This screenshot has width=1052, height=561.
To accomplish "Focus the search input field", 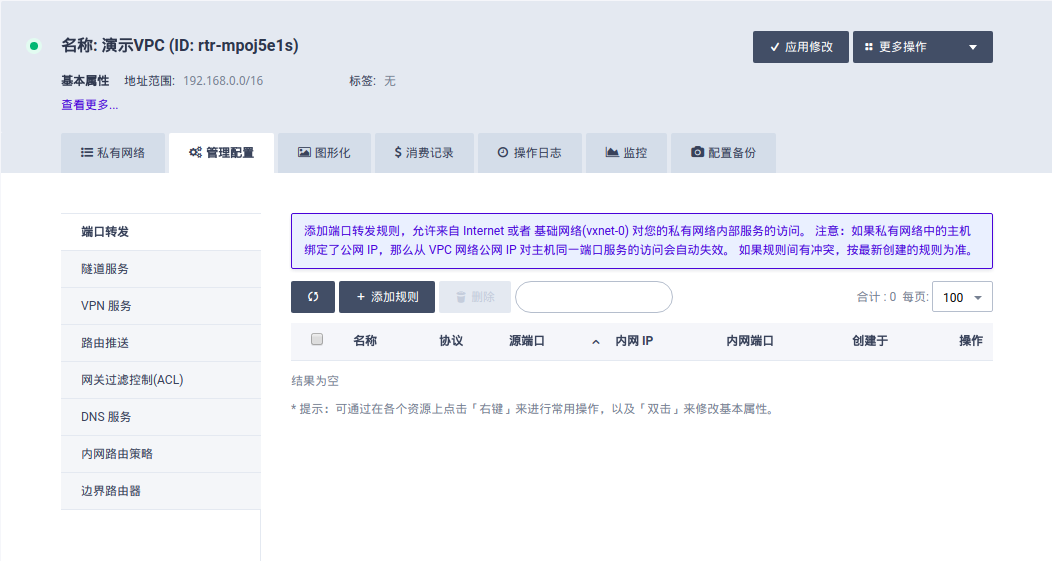I will [594, 297].
